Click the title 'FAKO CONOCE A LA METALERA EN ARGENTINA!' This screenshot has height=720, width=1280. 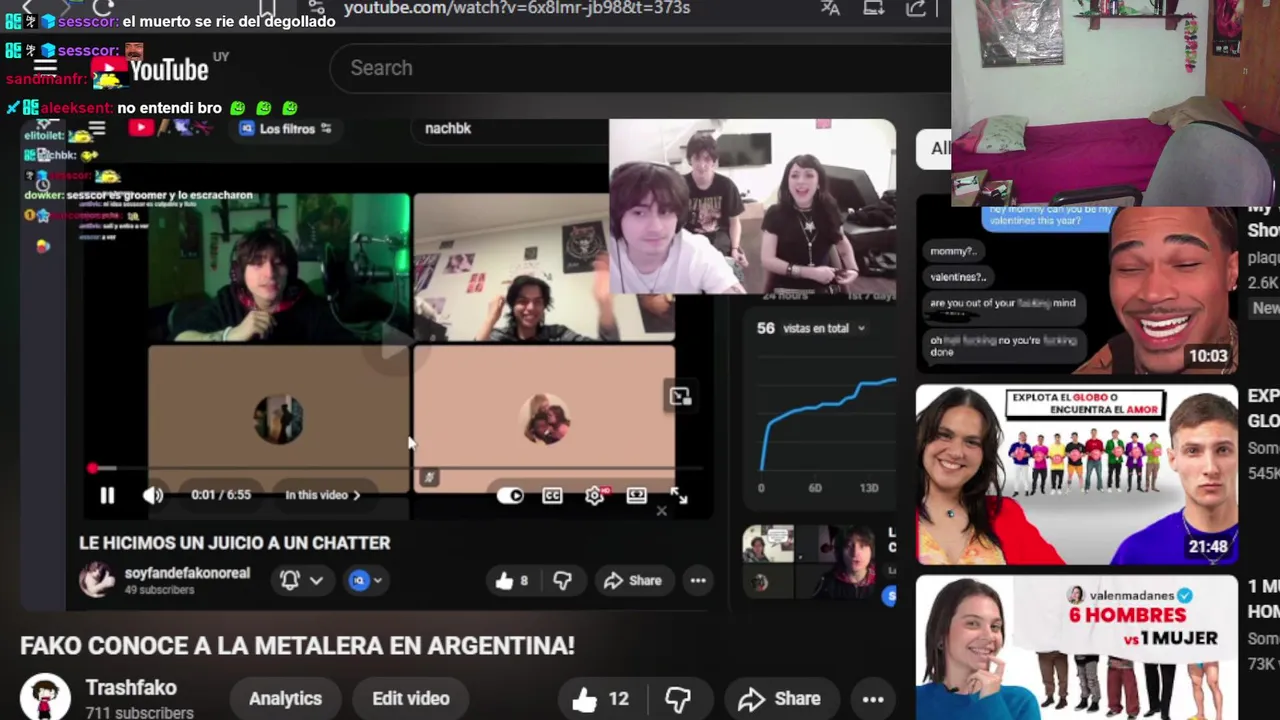click(x=297, y=646)
